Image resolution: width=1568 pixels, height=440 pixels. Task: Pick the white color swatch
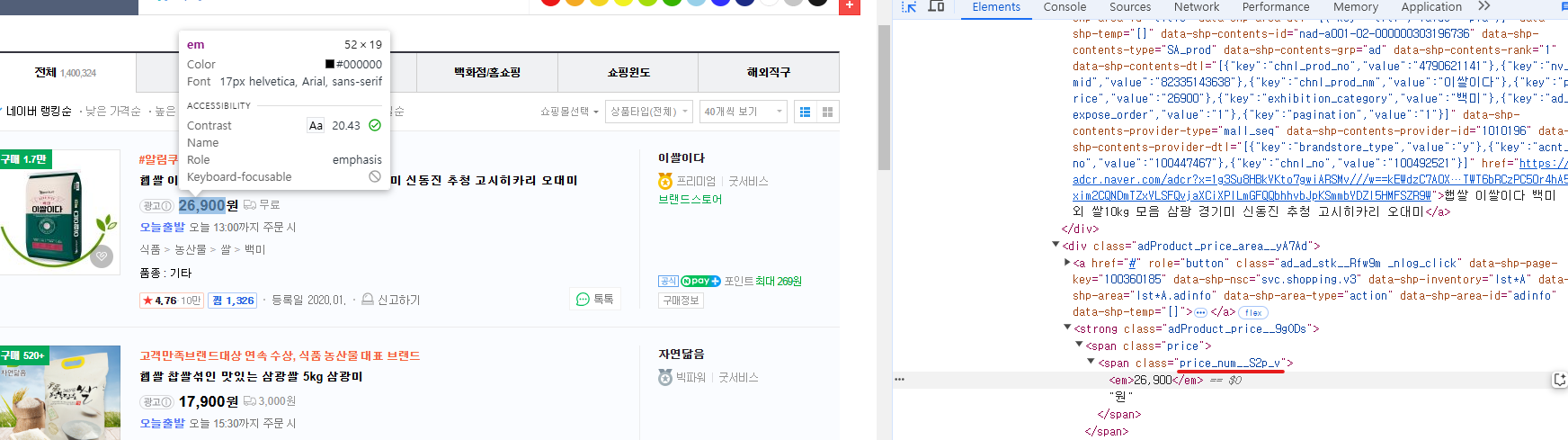pos(769,1)
